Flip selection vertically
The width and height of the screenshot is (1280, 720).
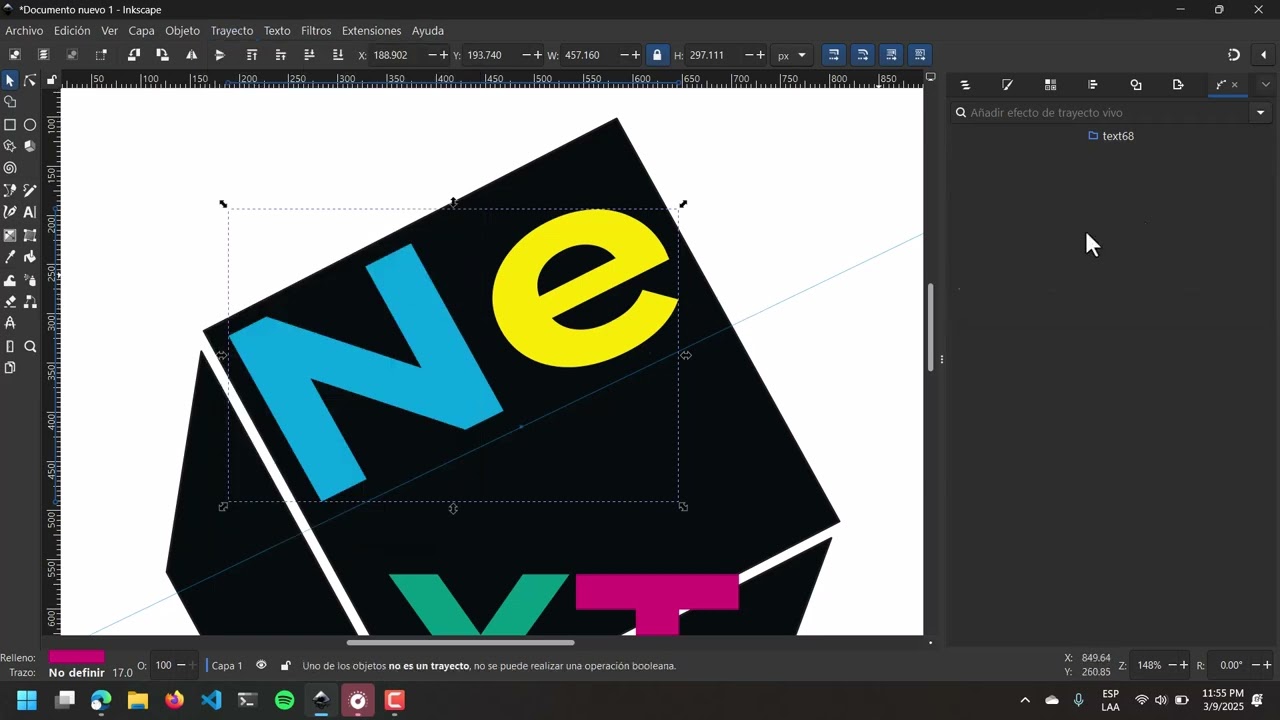click(220, 55)
